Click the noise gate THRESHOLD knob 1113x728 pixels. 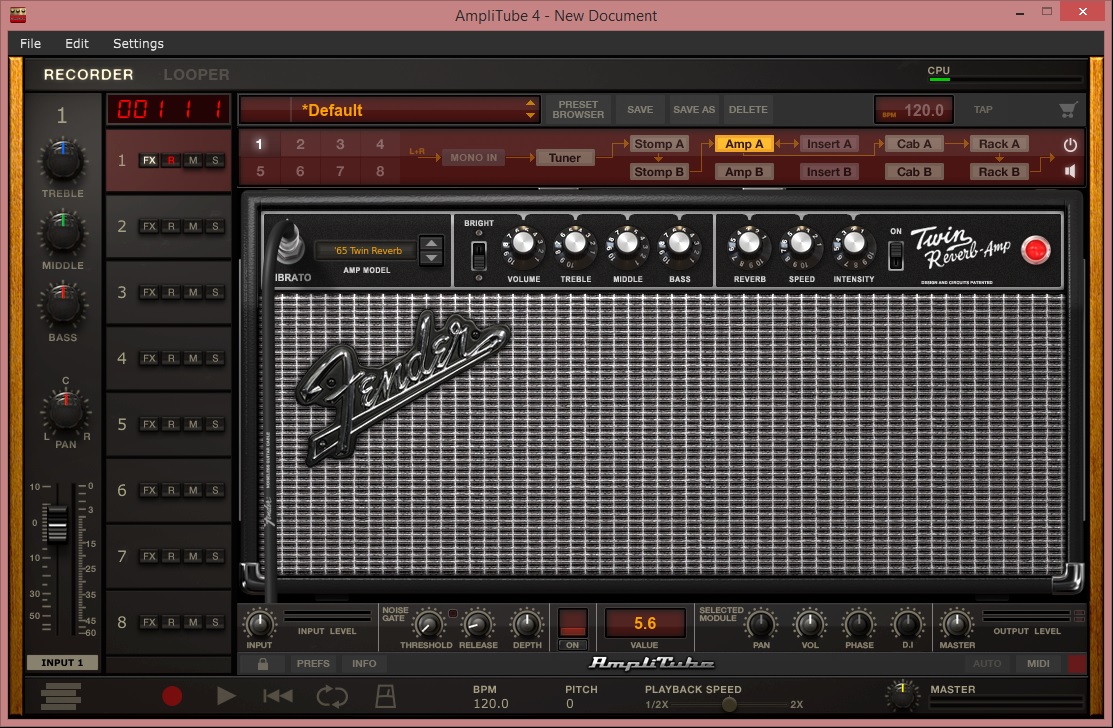[x=427, y=624]
